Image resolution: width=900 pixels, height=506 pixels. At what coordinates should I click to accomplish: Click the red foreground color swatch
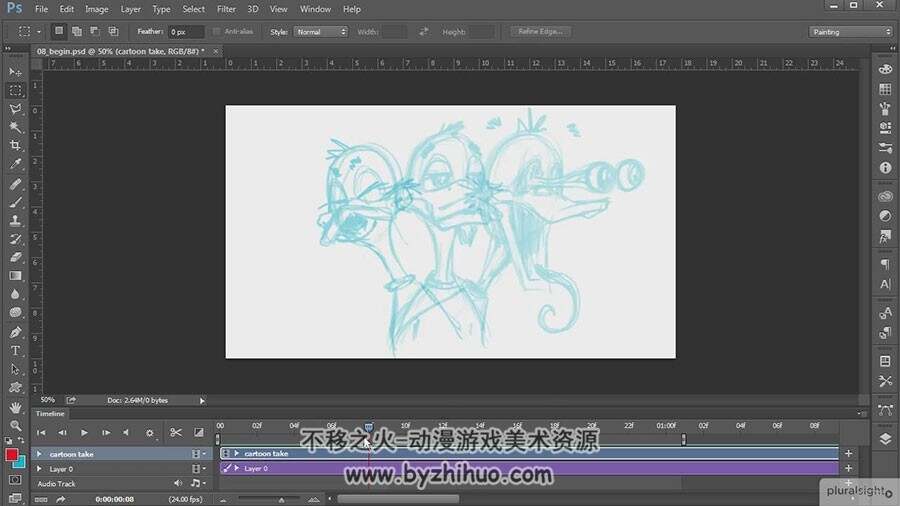tap(11, 454)
